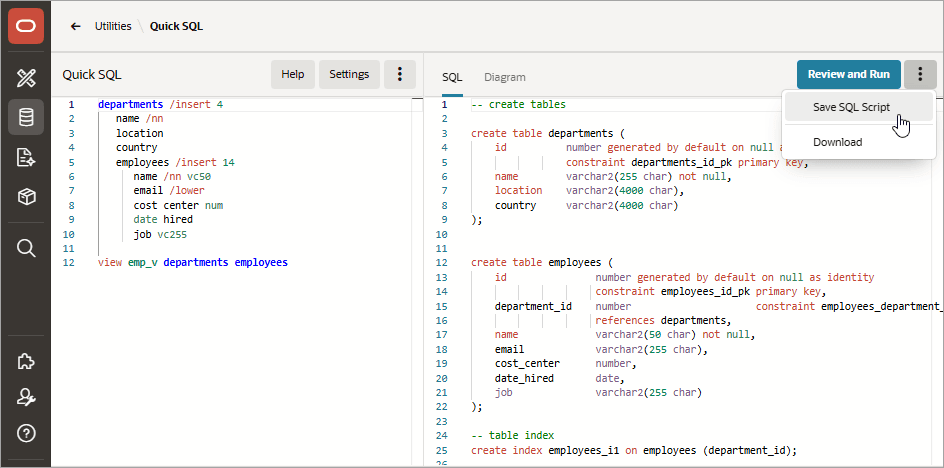Open Quick SQL Settings button
Viewport: 944px width, 468px height.
click(x=349, y=75)
